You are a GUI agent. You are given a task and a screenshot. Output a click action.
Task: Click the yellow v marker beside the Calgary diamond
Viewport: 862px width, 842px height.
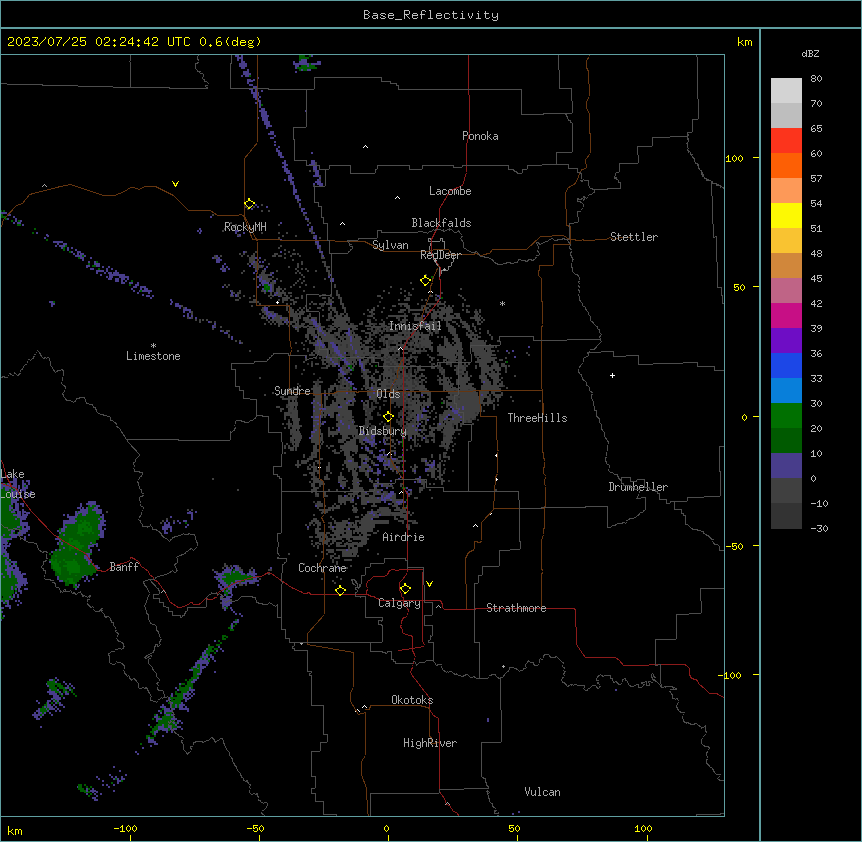click(429, 584)
